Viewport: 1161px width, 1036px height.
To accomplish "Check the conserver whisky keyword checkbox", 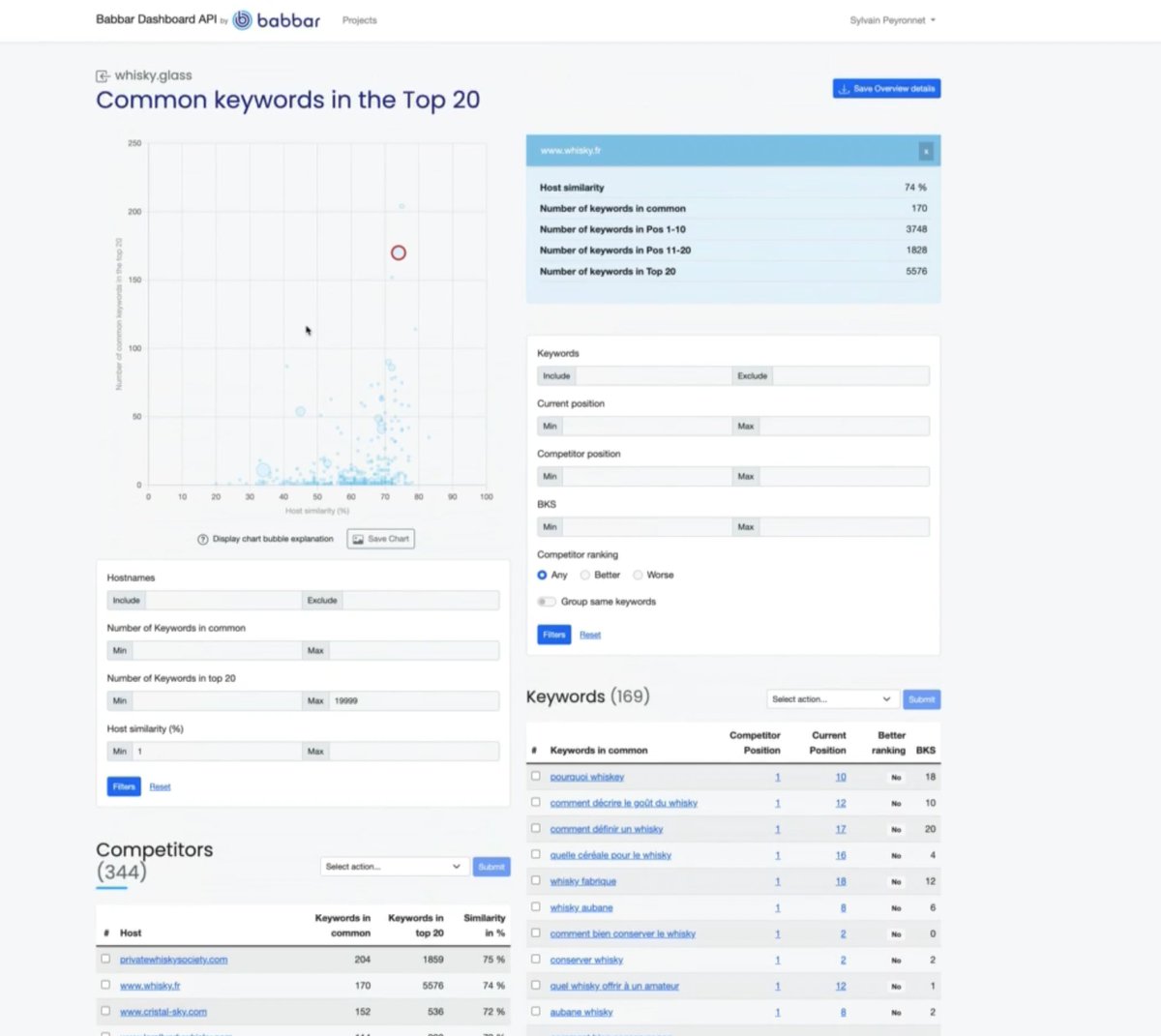I will pyautogui.click(x=536, y=959).
